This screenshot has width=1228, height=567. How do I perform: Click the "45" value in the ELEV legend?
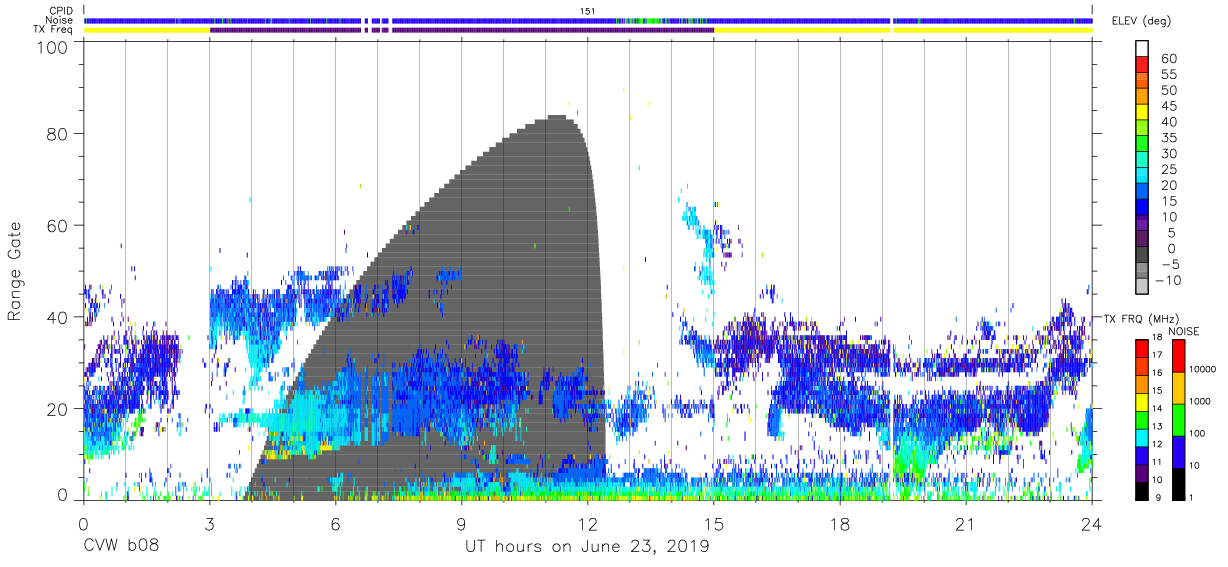click(x=1169, y=106)
